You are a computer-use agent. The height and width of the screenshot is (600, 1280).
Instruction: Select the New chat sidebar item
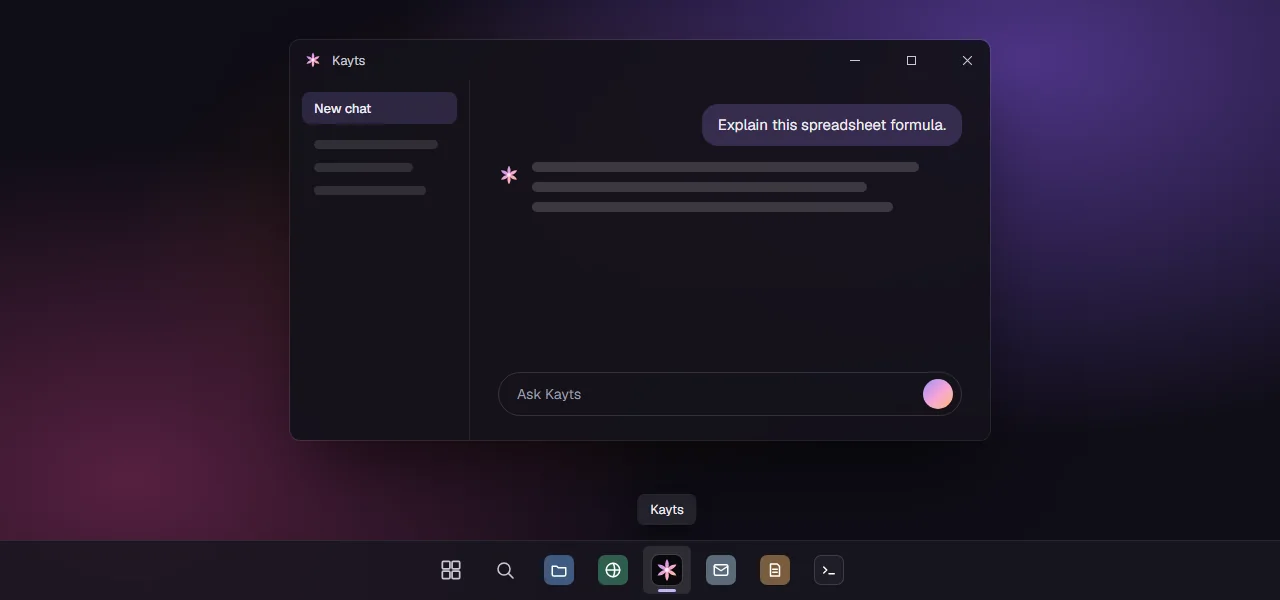(379, 108)
